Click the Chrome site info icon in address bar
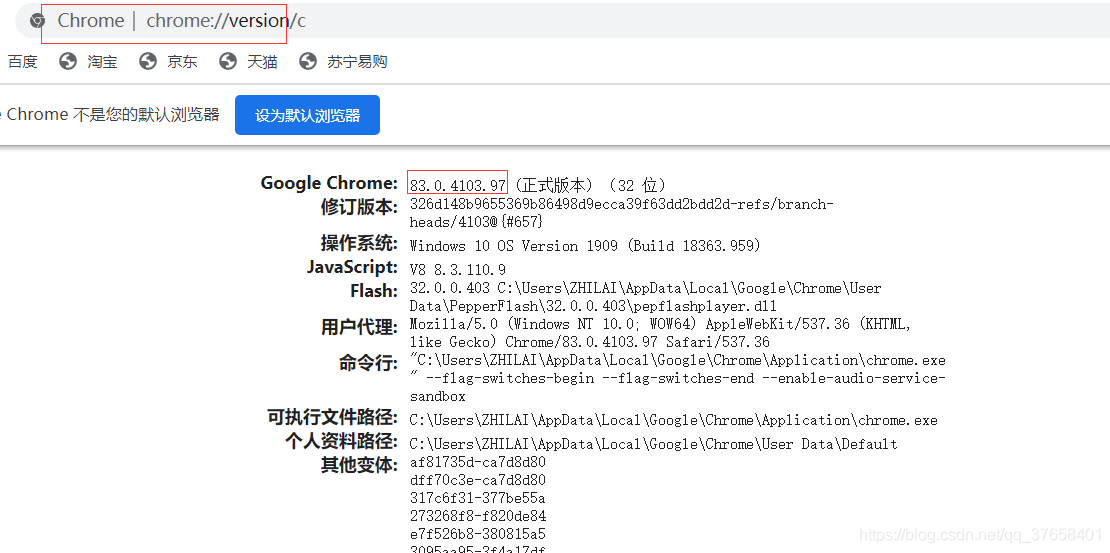Screen dimensions: 1110x553 tap(38, 21)
